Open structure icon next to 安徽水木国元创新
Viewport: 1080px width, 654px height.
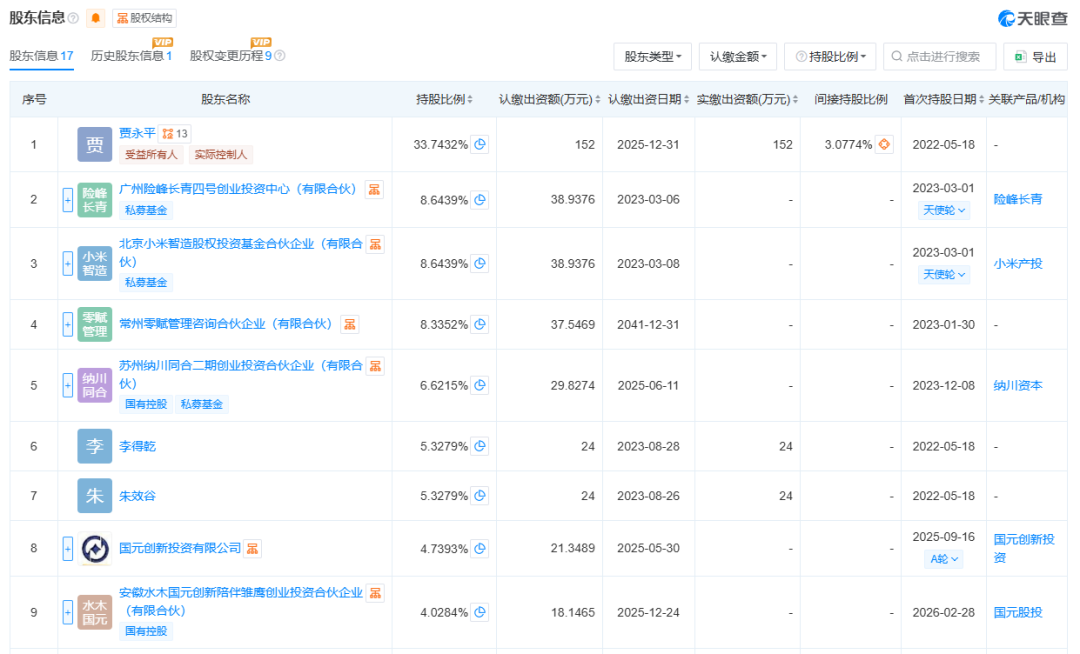point(375,593)
